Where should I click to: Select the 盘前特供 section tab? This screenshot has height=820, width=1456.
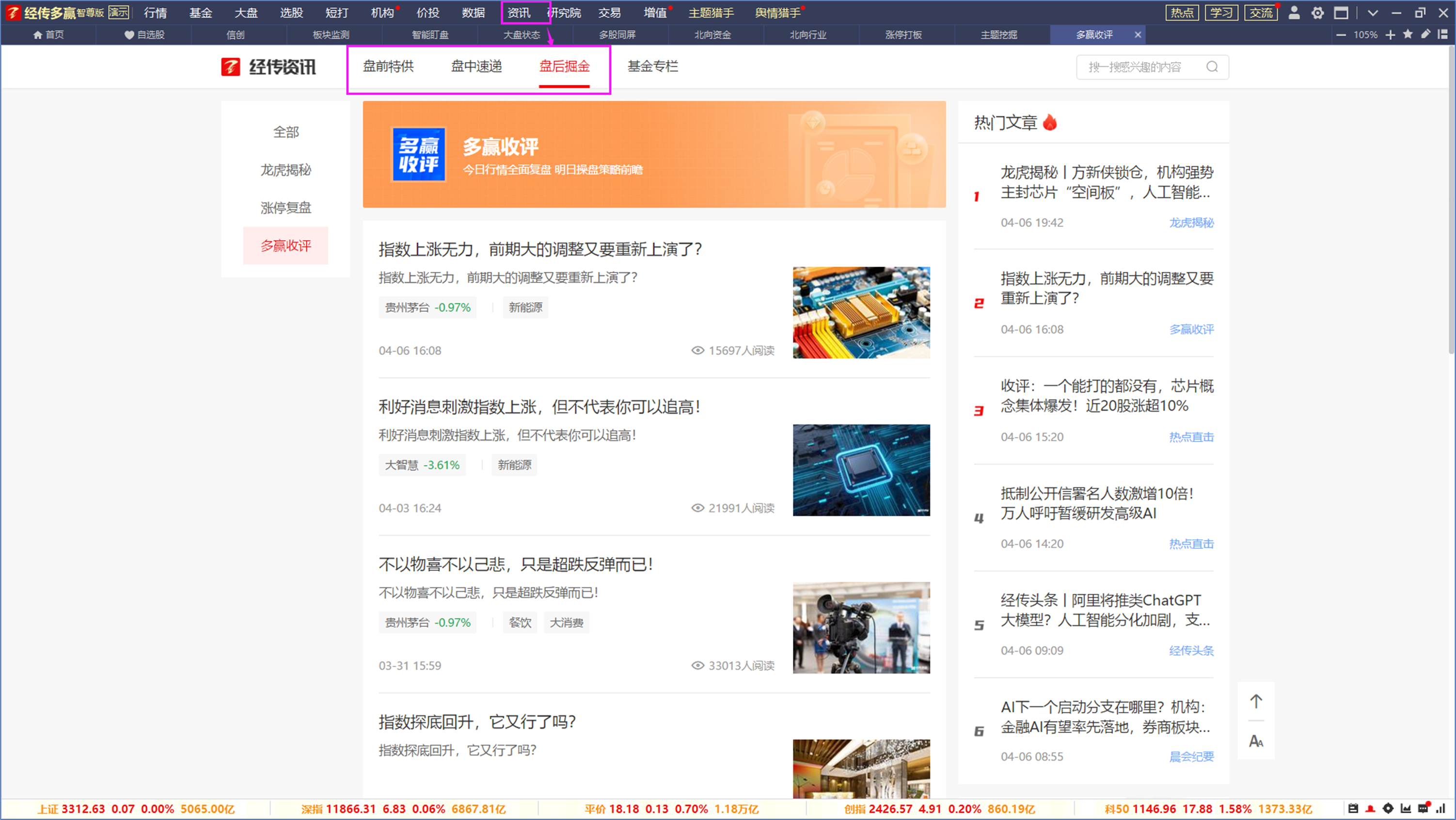[388, 67]
